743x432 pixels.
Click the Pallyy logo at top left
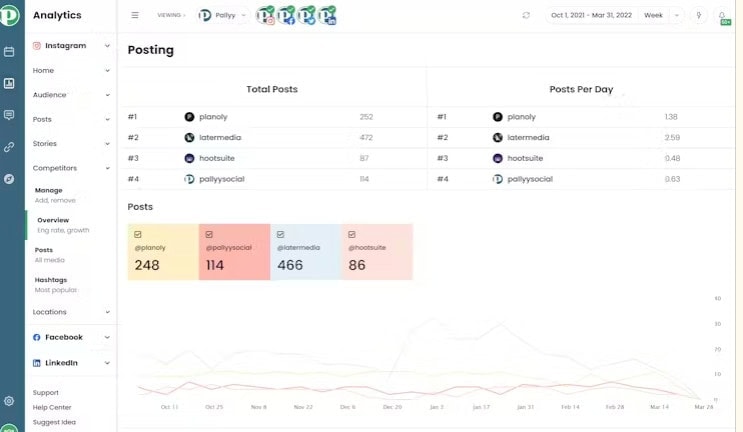pos(9,15)
